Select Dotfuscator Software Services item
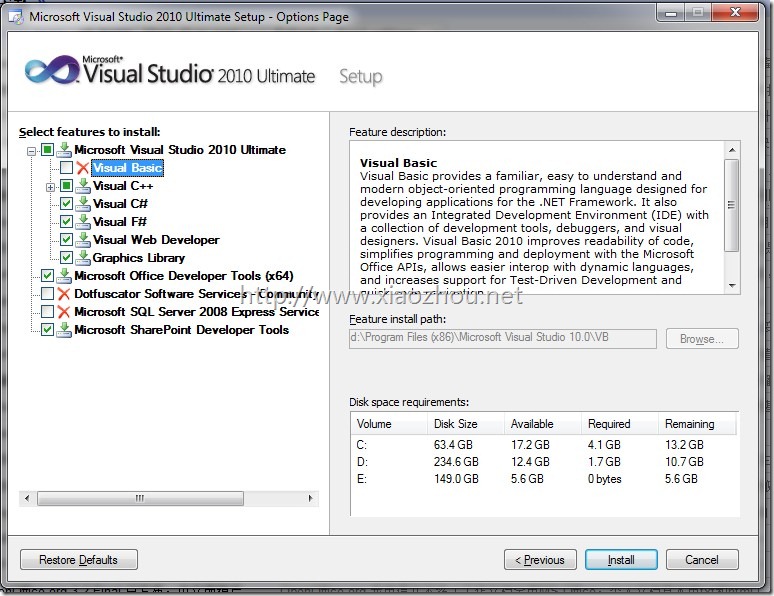Screen dimensions: 774x596 point(196,294)
